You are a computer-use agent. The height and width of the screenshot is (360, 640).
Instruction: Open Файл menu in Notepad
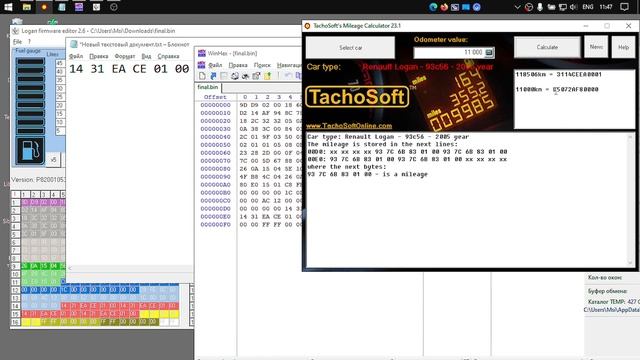(76, 56)
